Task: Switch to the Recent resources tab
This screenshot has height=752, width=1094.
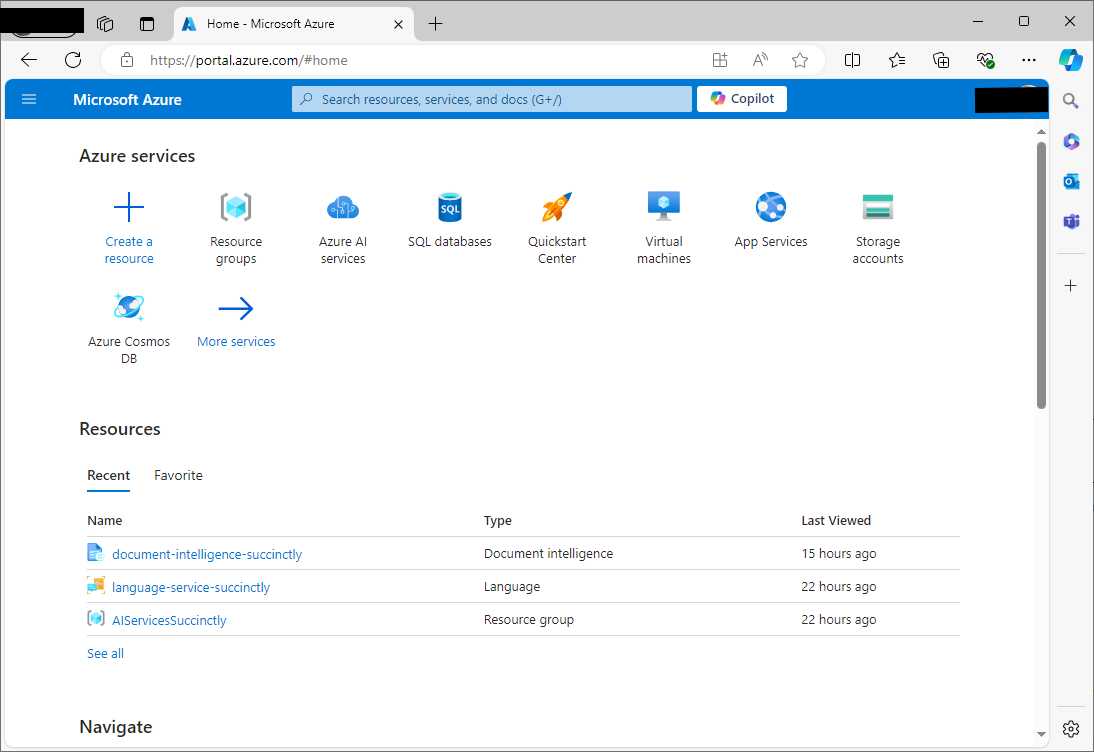Action: click(x=108, y=476)
